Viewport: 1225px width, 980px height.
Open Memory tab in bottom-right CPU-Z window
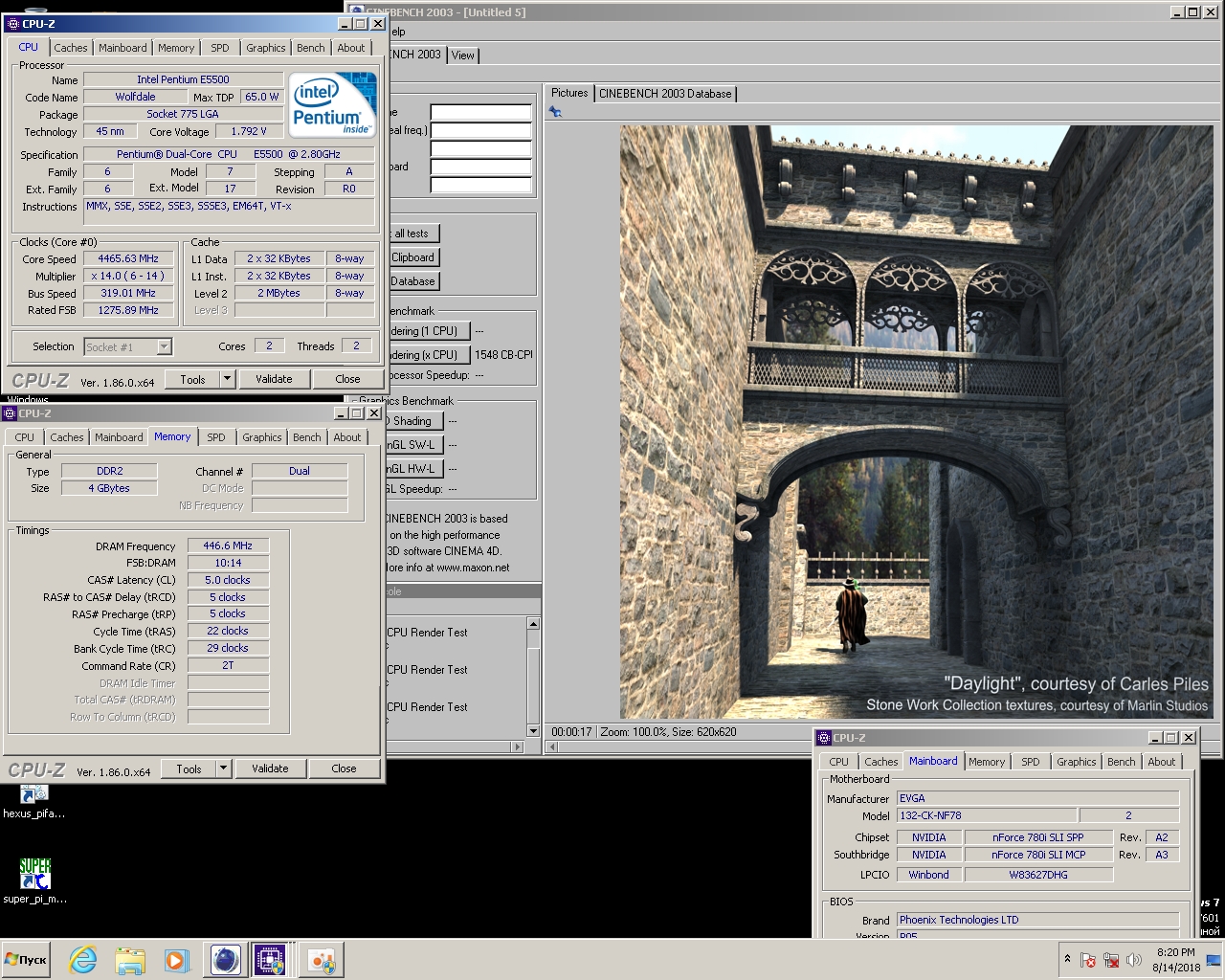[987, 762]
